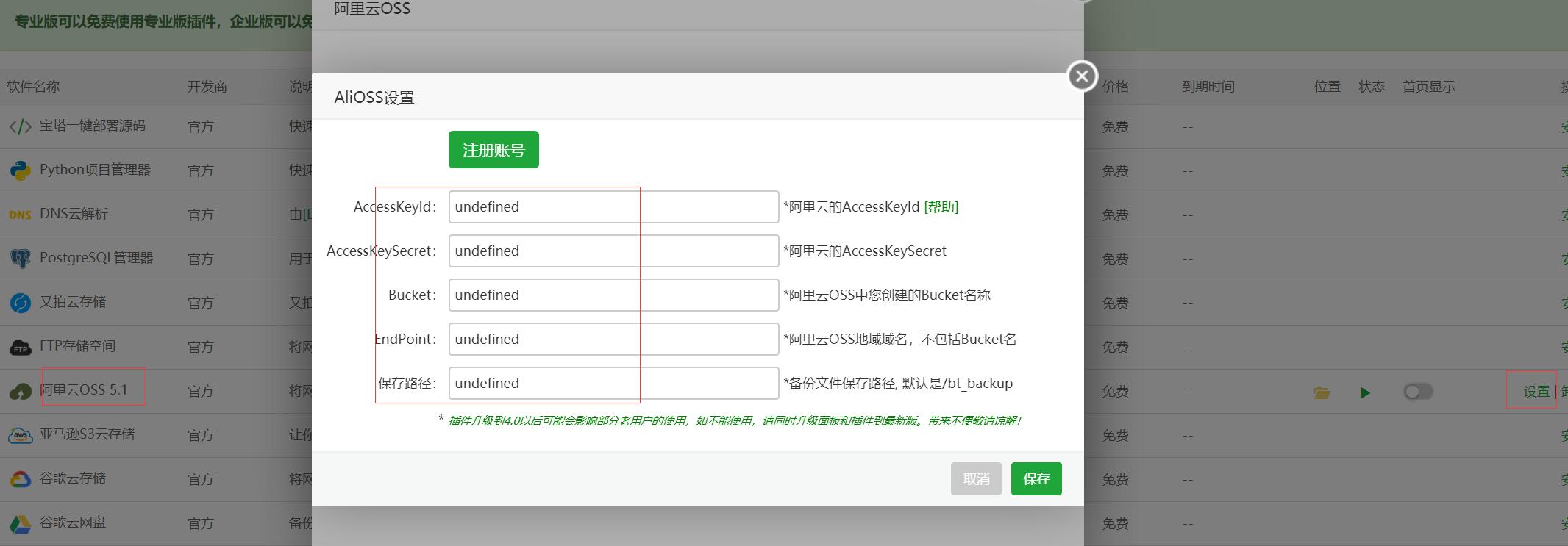Open the 阿里云OSS folder location icon

pyautogui.click(x=1322, y=392)
